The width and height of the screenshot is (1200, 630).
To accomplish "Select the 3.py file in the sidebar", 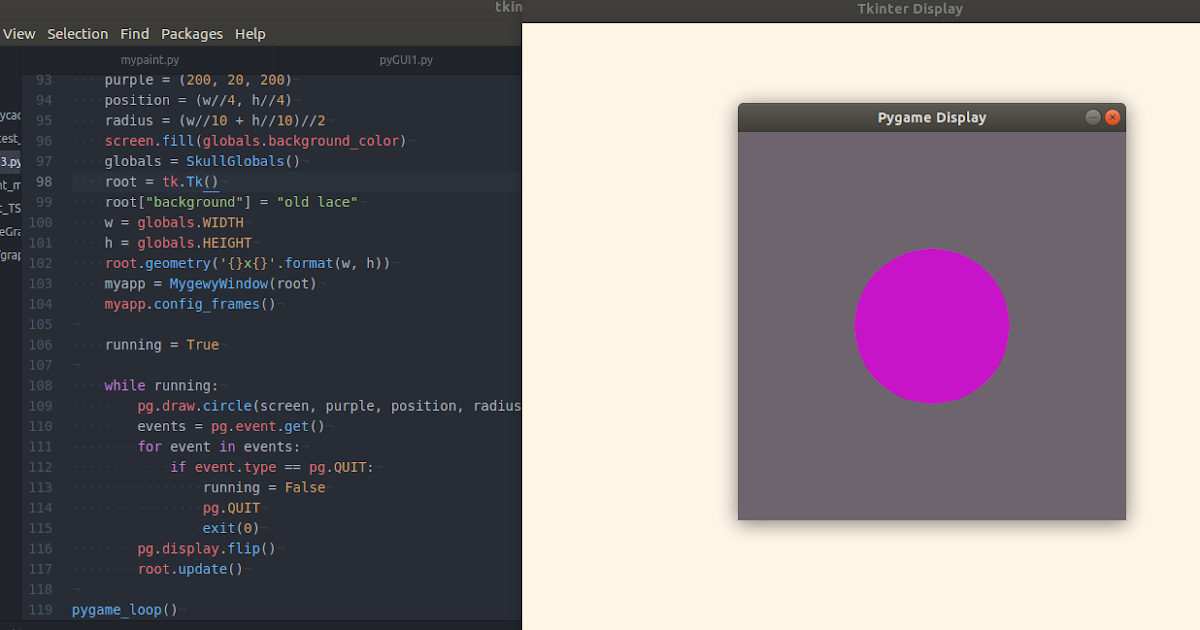I will (x=9, y=161).
